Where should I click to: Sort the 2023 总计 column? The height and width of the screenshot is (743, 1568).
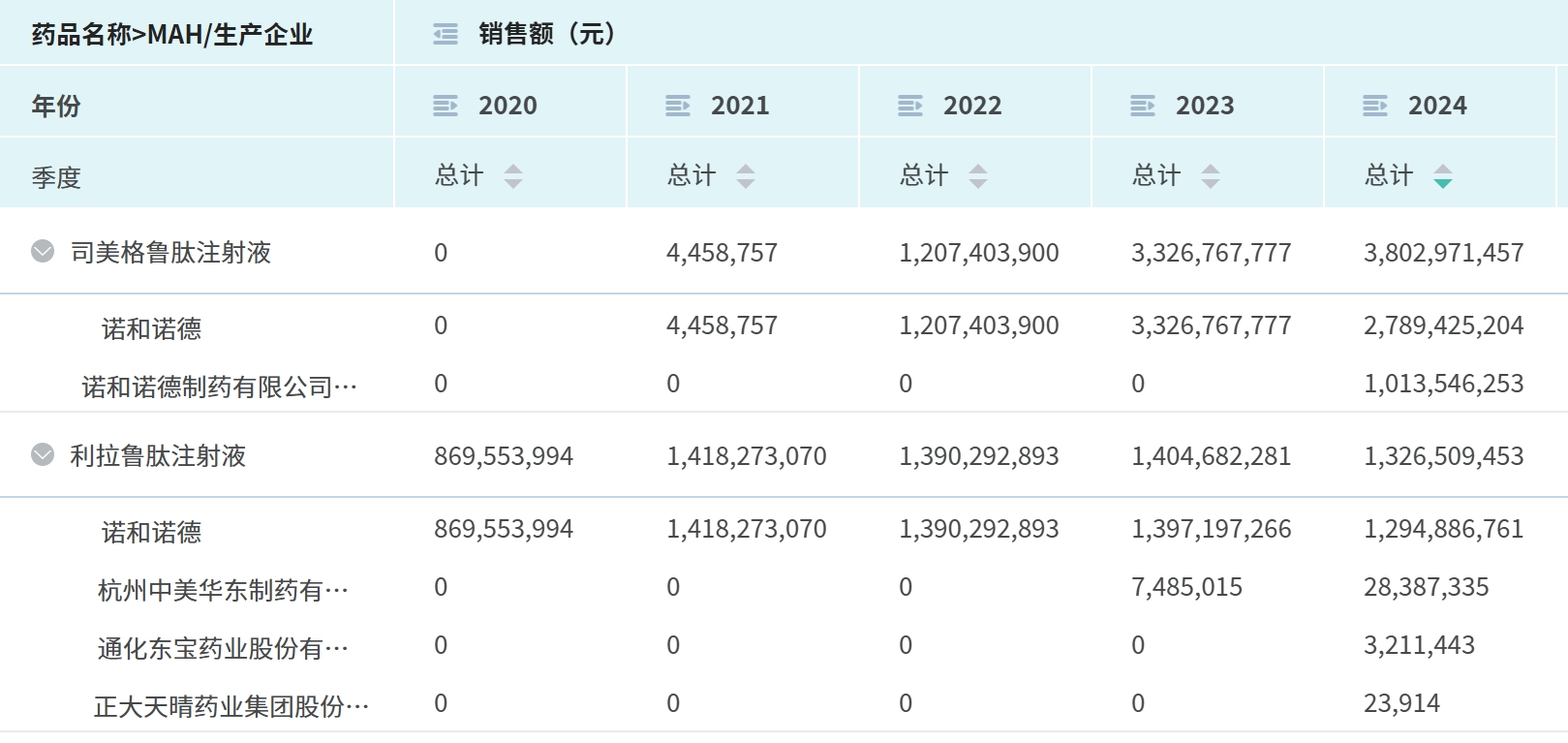pos(1211,176)
